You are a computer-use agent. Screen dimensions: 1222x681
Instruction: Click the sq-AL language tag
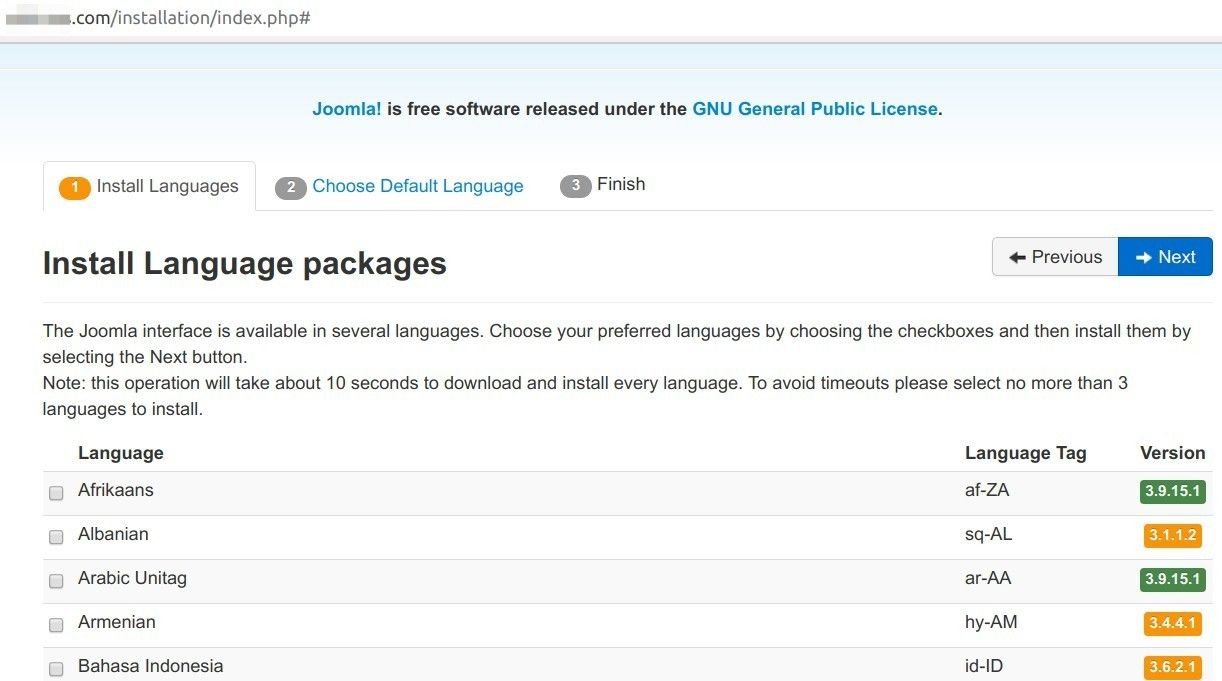988,534
